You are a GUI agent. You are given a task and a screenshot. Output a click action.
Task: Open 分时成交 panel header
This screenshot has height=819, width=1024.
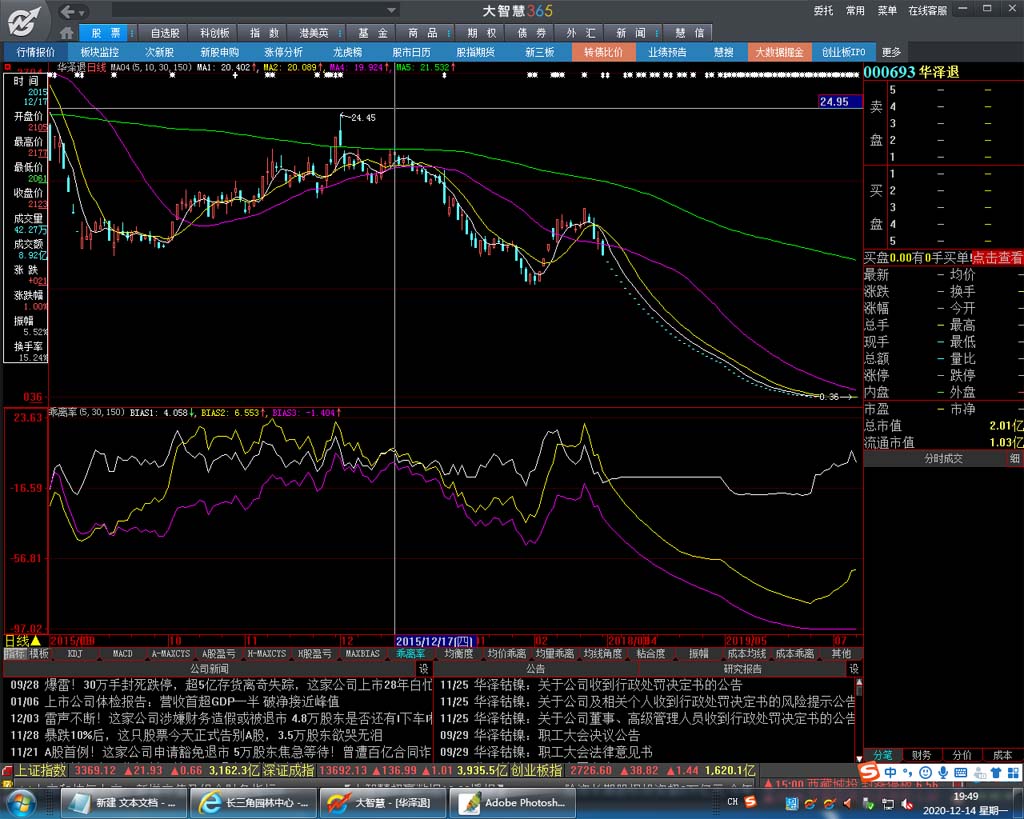click(943, 459)
